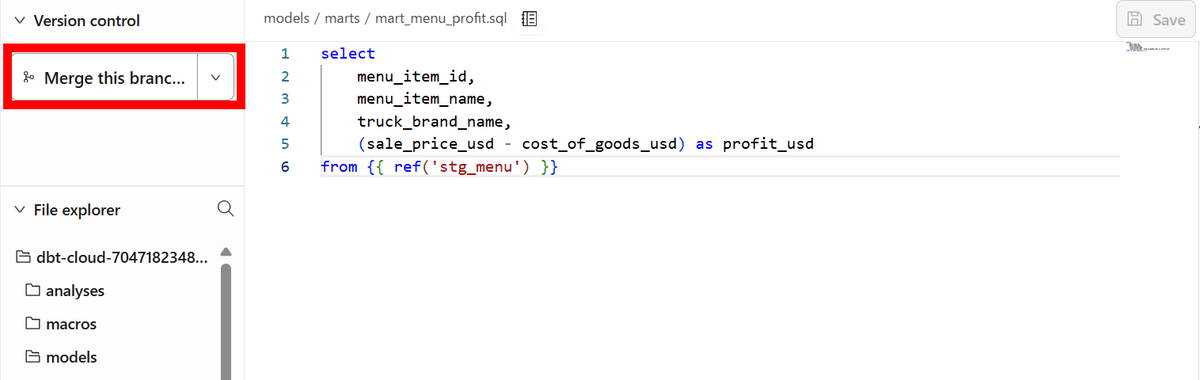Click on profit_usd alias in code
Image resolution: width=1200 pixels, height=380 pixels.
pos(768,144)
